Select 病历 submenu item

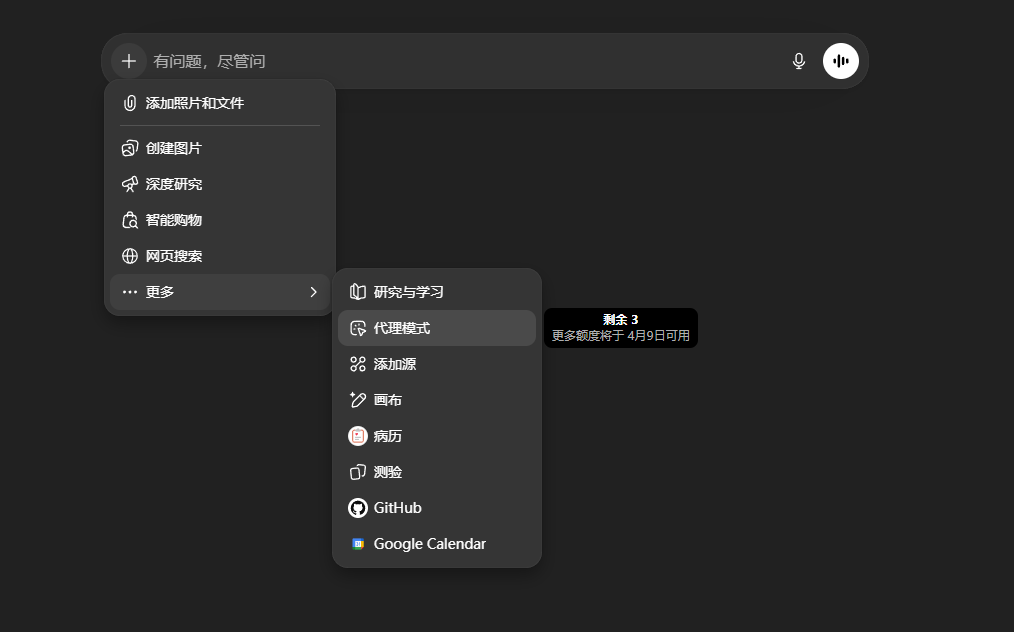tap(437, 436)
